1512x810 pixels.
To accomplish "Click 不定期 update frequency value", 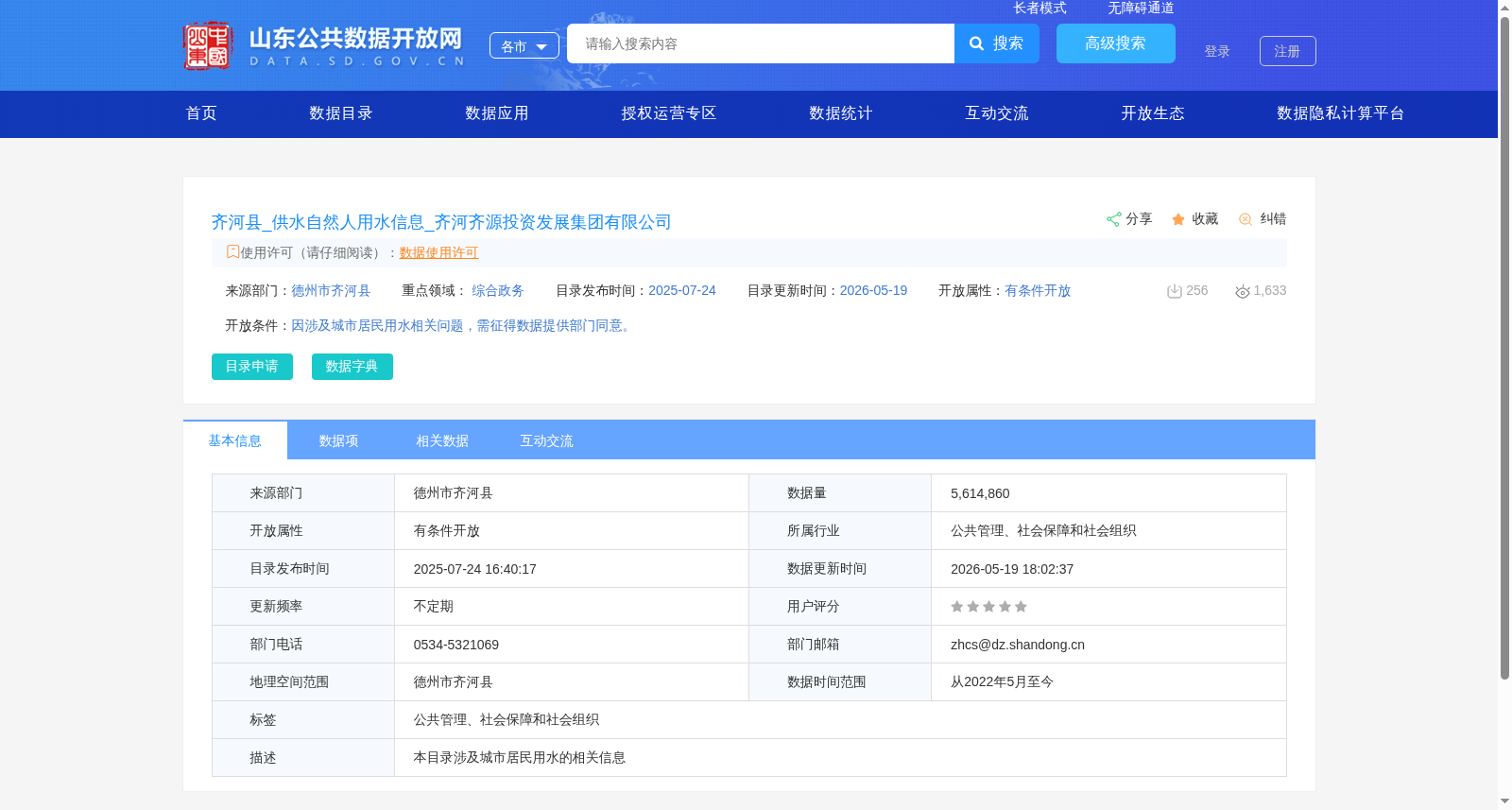I will click(434, 607).
